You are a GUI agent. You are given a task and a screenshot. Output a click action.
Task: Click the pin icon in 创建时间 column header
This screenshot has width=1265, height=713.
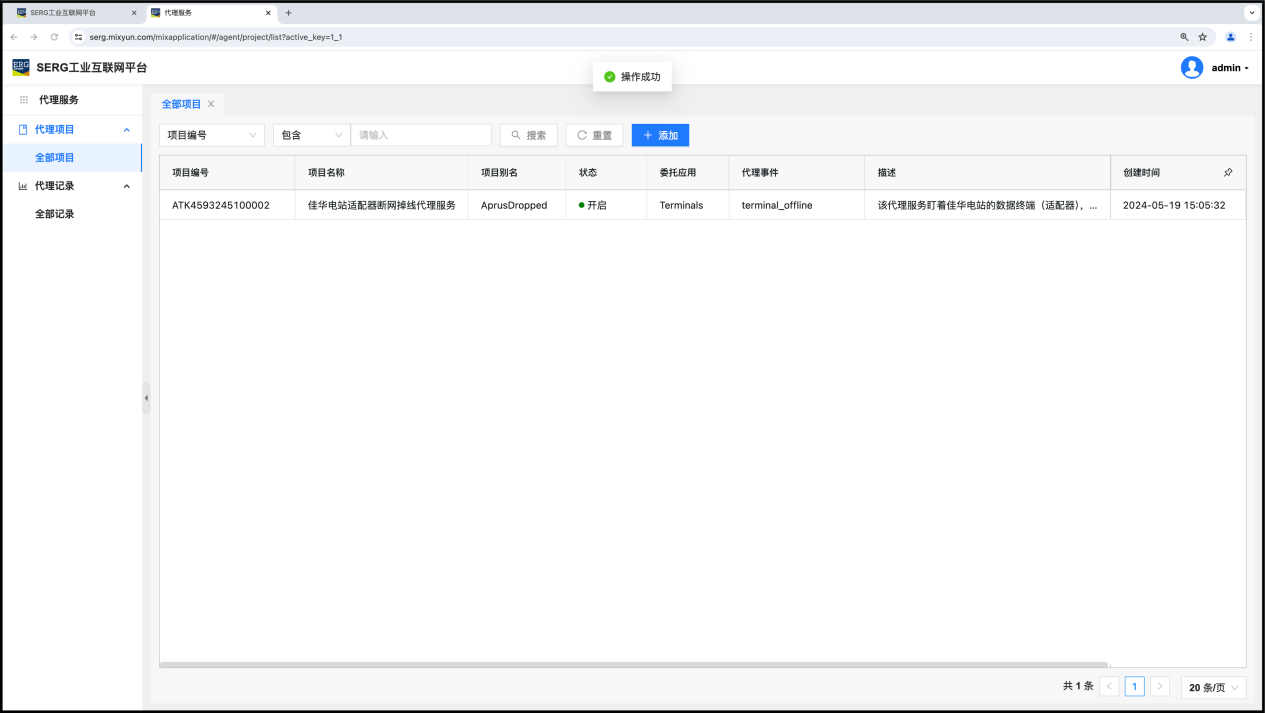pos(1228,172)
